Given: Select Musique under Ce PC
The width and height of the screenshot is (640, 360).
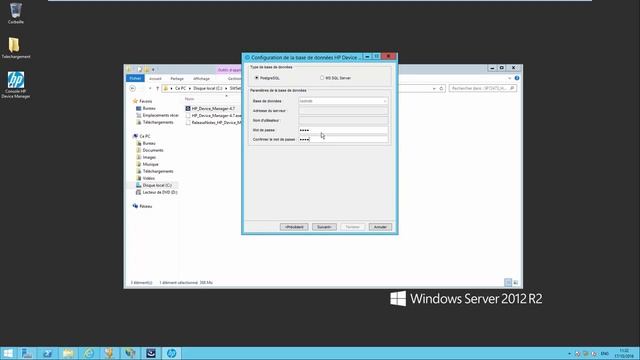Looking at the screenshot, I should click(x=147, y=164).
